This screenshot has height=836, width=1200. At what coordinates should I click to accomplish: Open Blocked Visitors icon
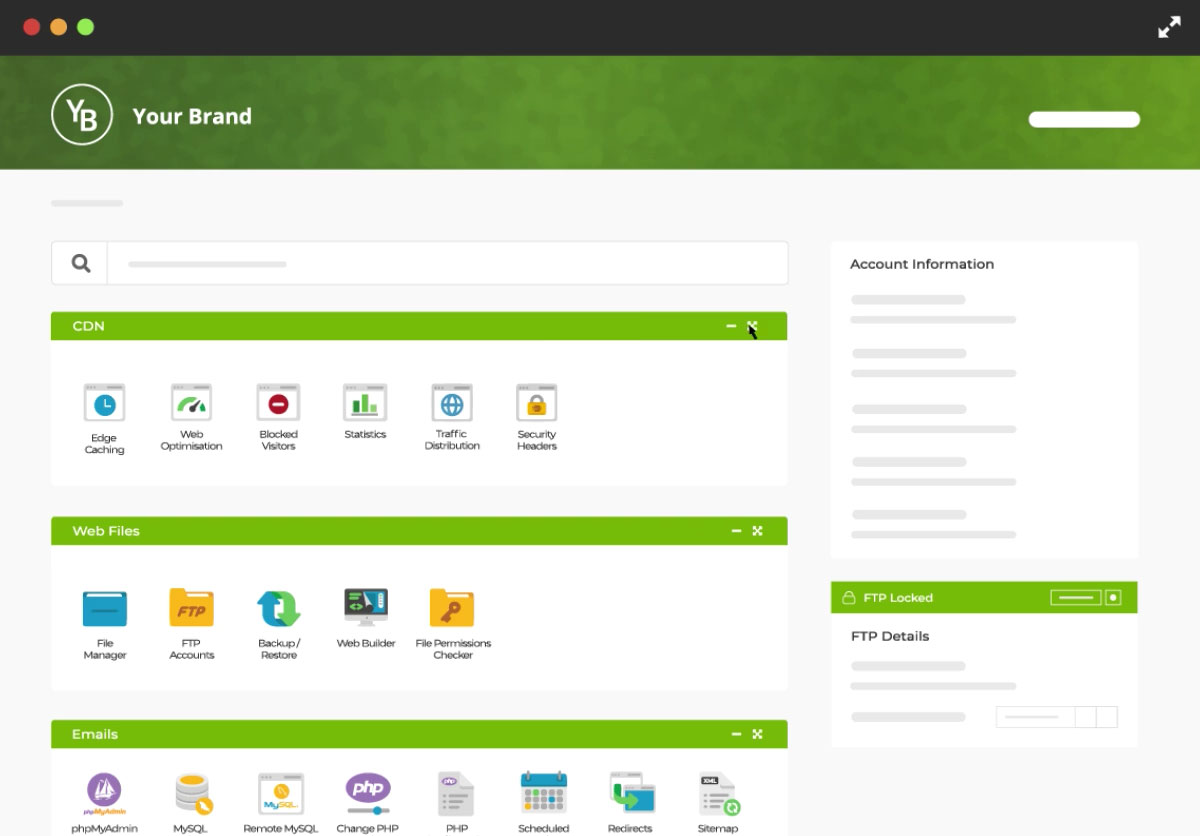coord(278,404)
